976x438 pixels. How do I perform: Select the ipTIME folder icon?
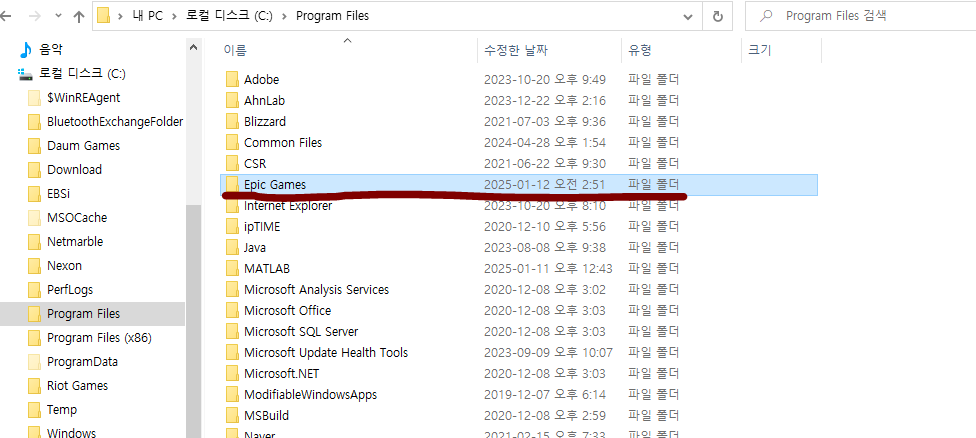click(x=232, y=226)
